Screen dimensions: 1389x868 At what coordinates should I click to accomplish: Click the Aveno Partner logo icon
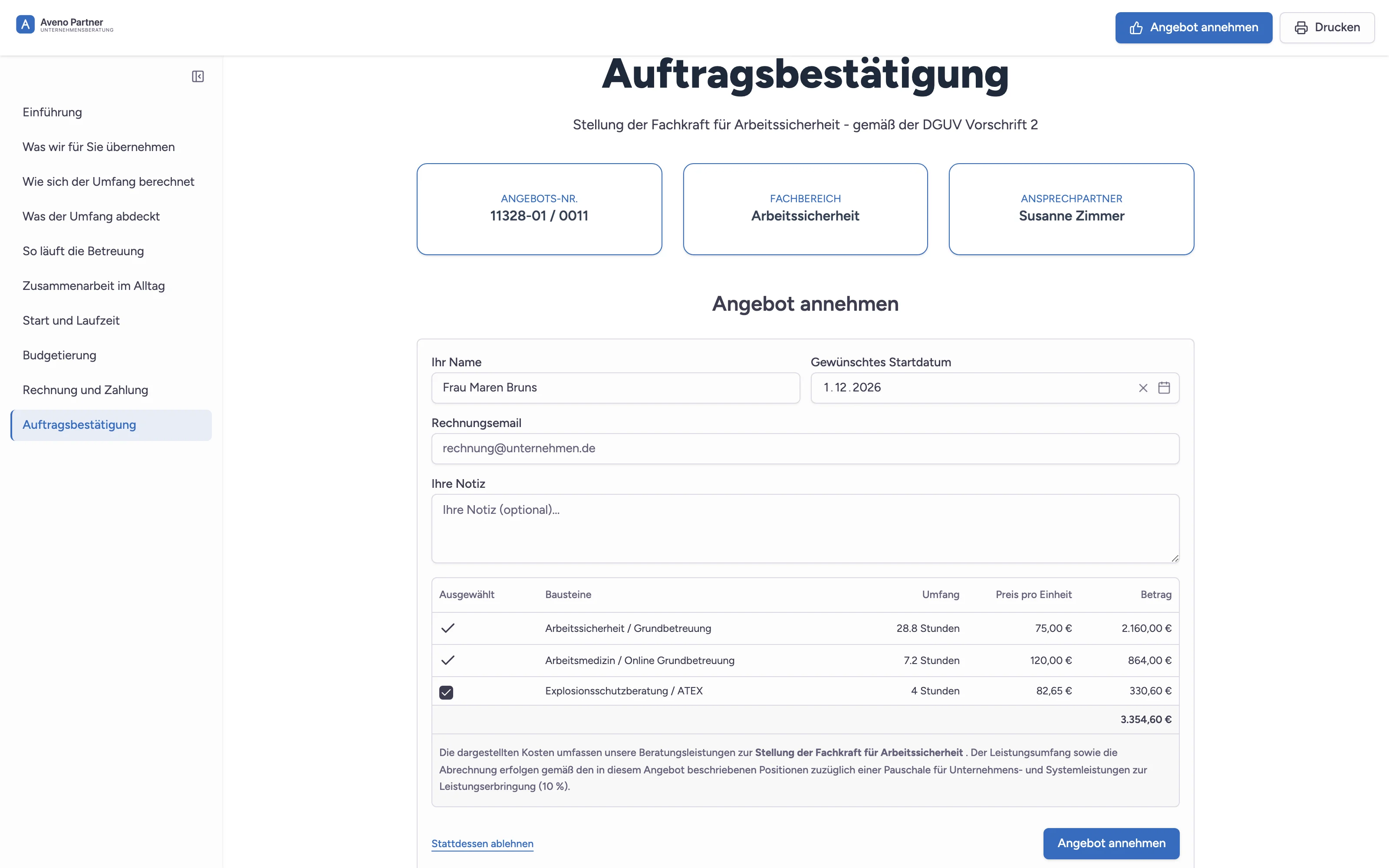pos(25,25)
